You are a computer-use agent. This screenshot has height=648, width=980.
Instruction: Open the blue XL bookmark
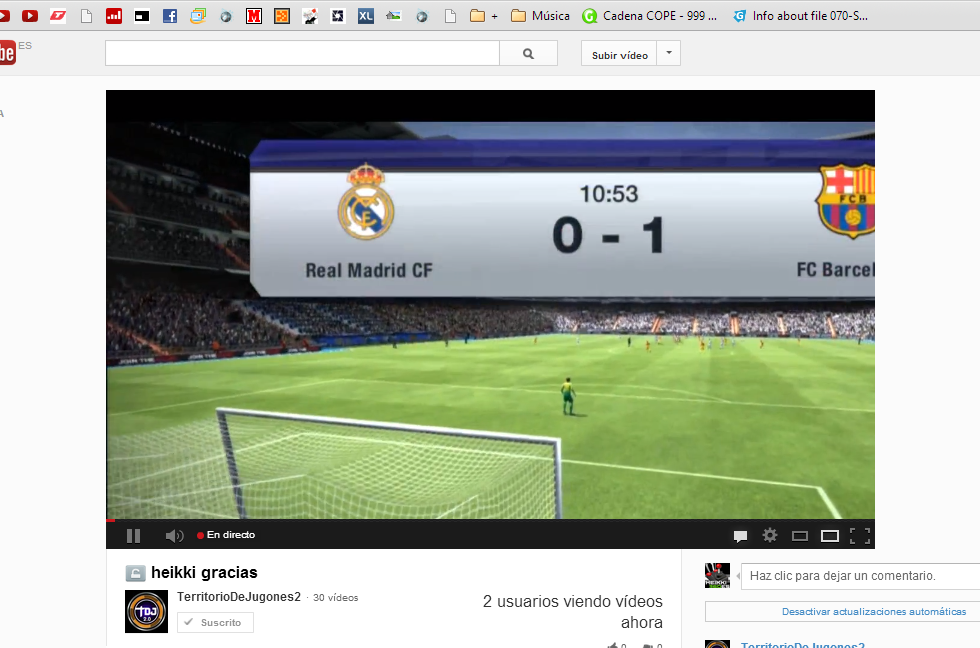point(366,16)
